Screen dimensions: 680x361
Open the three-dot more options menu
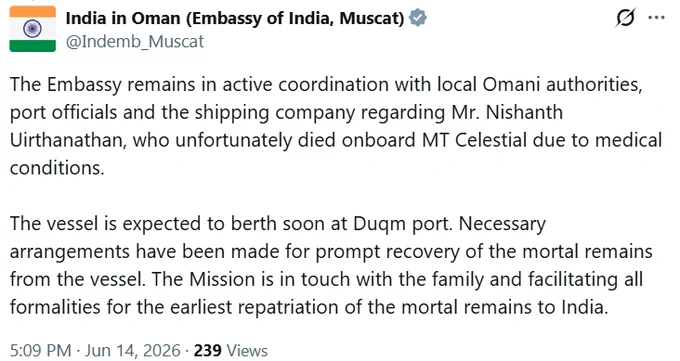pos(656,18)
